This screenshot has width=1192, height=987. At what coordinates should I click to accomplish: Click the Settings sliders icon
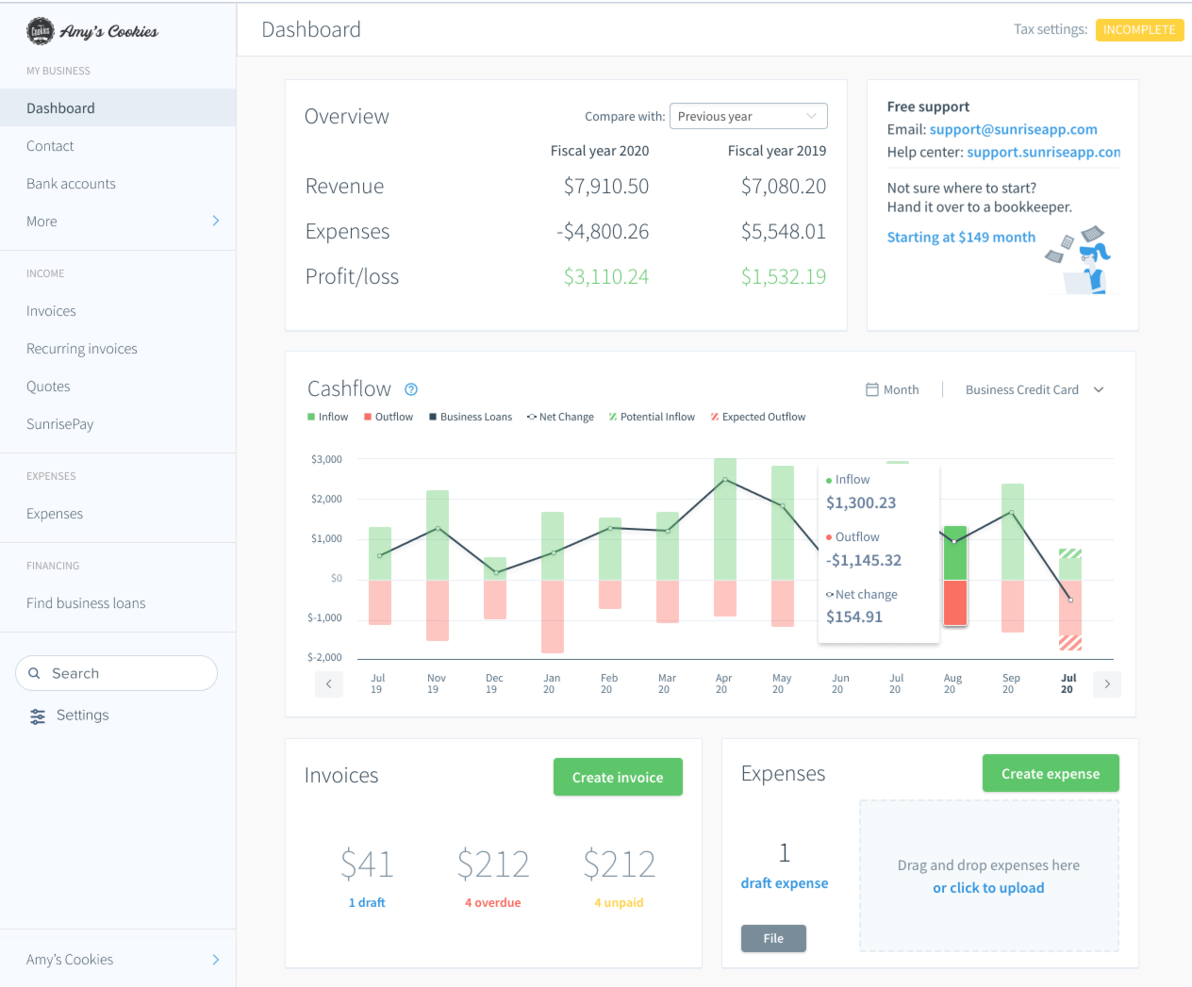(x=38, y=716)
